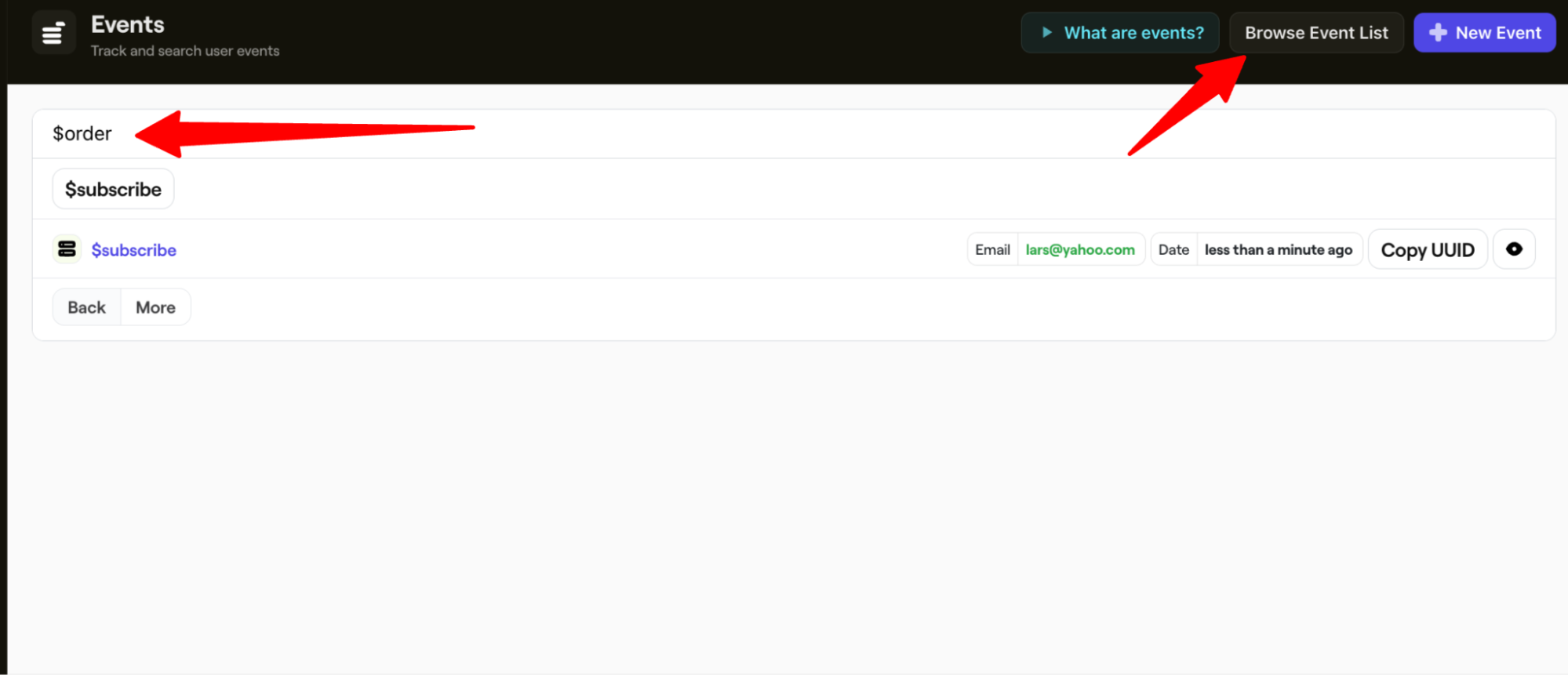Click the lars@yahoo.com email address

pos(1079,250)
